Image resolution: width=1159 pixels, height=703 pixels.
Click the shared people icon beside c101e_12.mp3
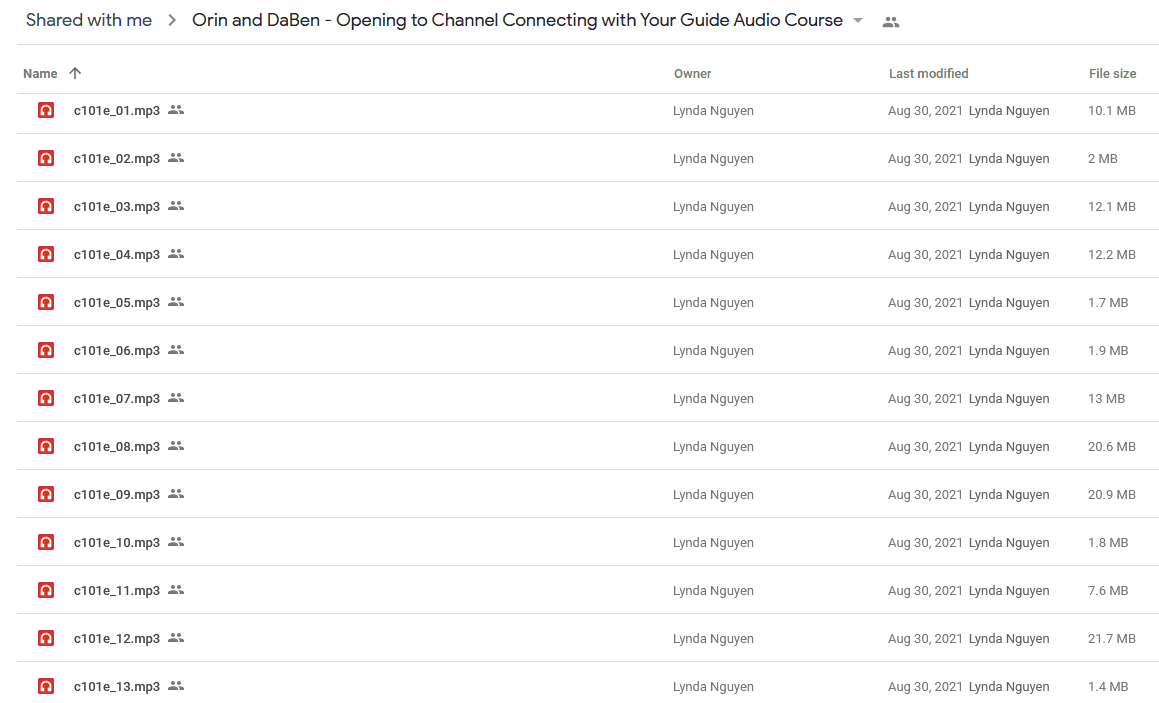tap(176, 638)
